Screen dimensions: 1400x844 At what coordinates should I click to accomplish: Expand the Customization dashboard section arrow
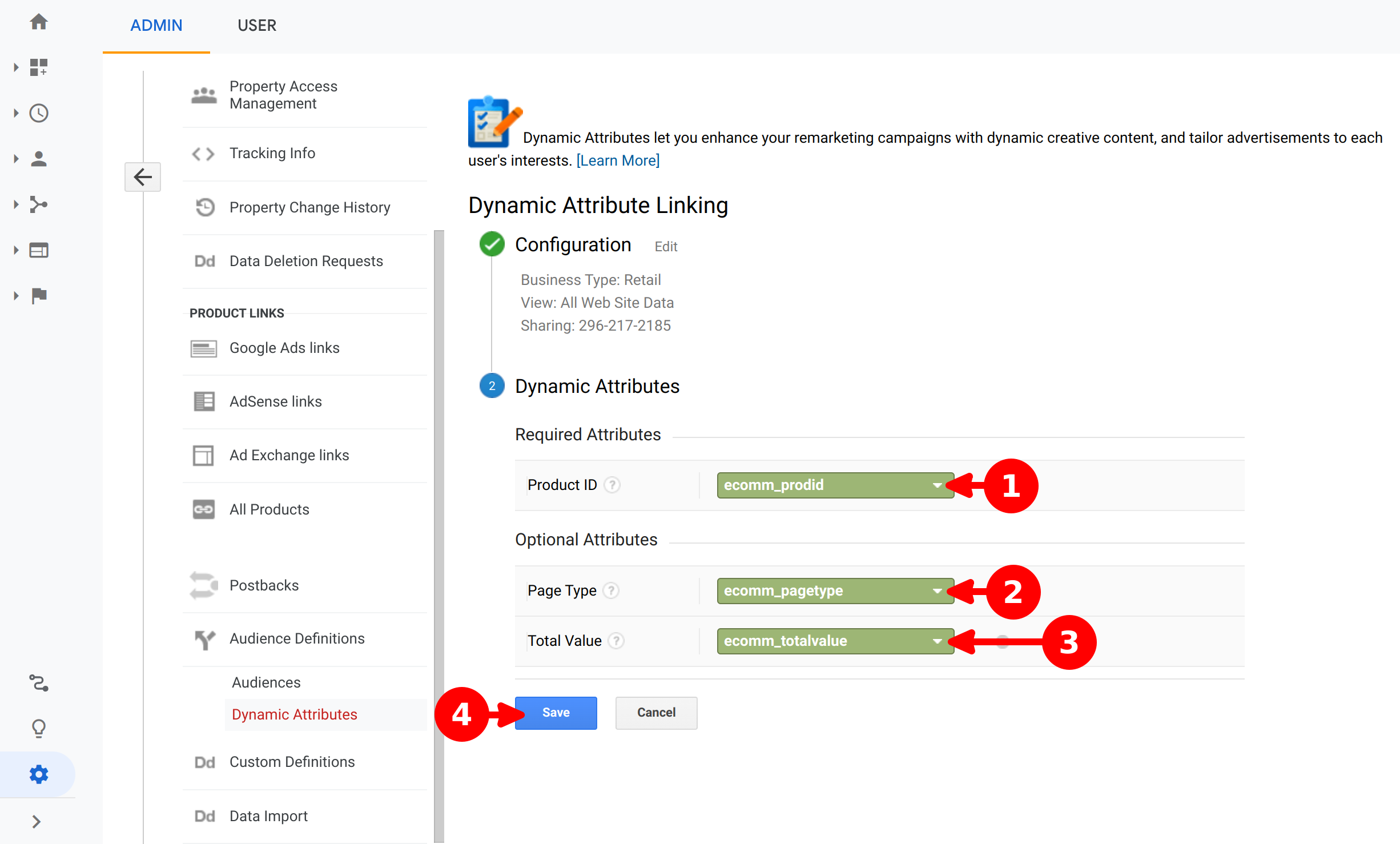coord(16,67)
